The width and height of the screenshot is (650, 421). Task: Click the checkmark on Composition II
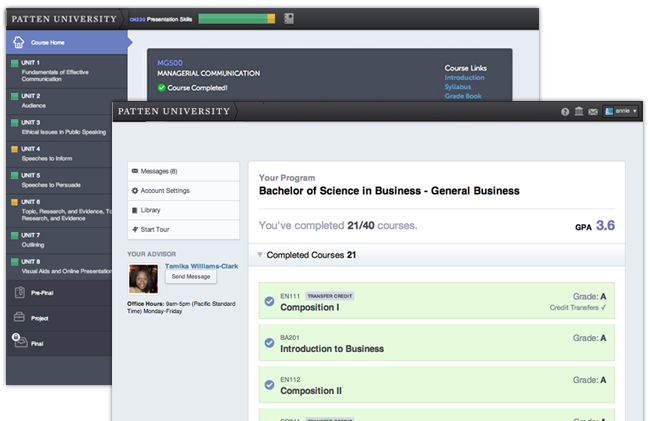[269, 385]
